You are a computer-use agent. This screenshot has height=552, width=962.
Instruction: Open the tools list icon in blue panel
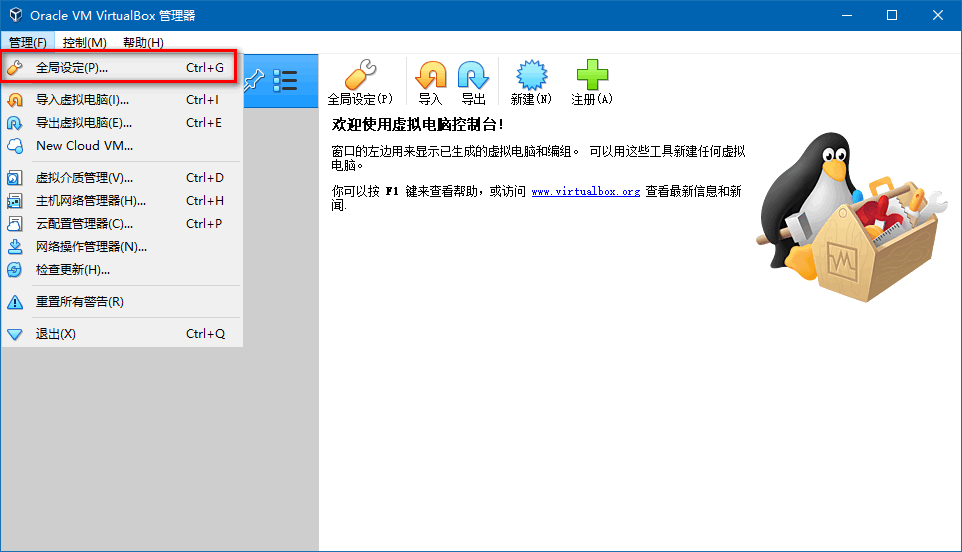click(x=285, y=80)
